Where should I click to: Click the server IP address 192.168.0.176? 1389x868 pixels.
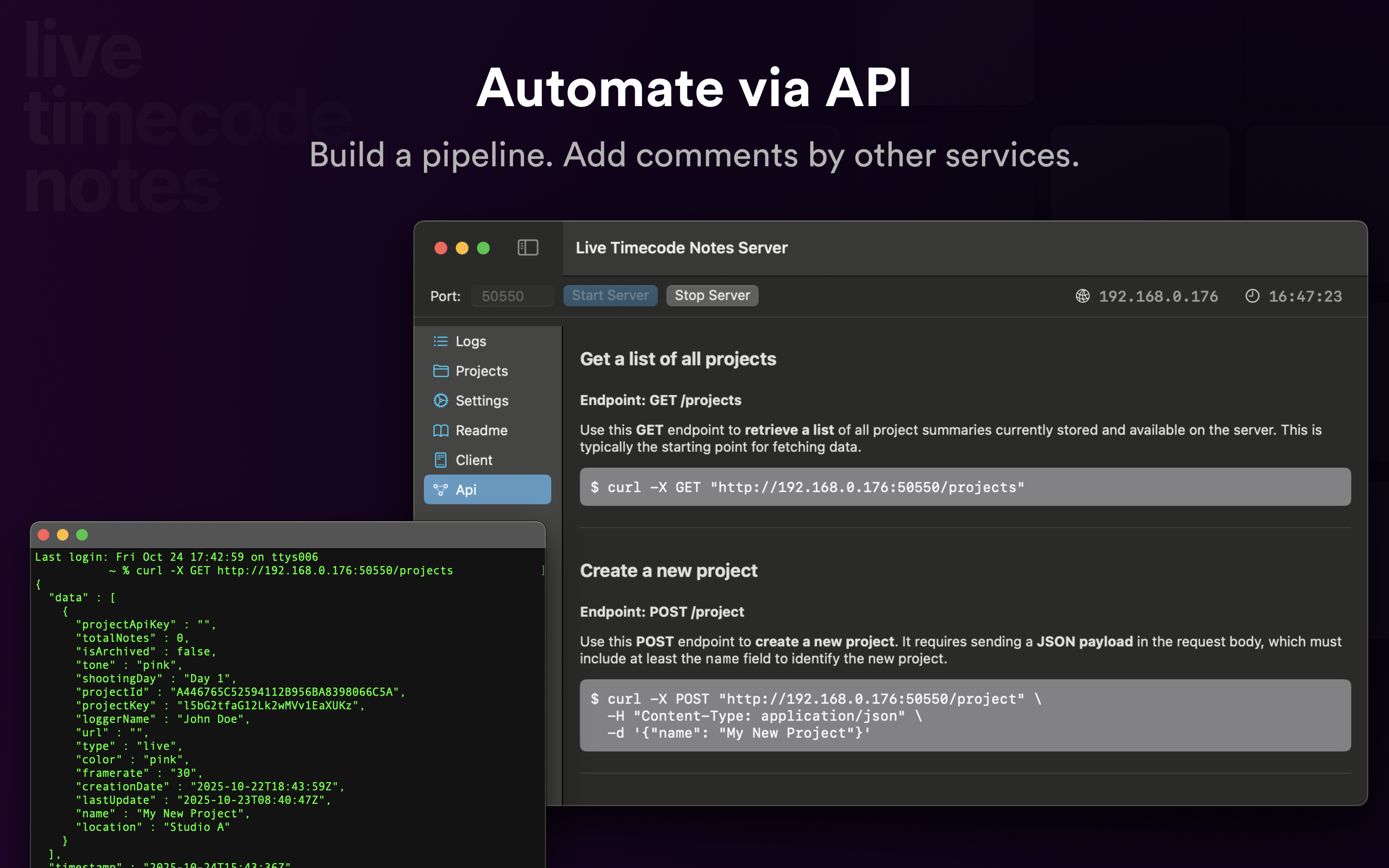(1158, 296)
